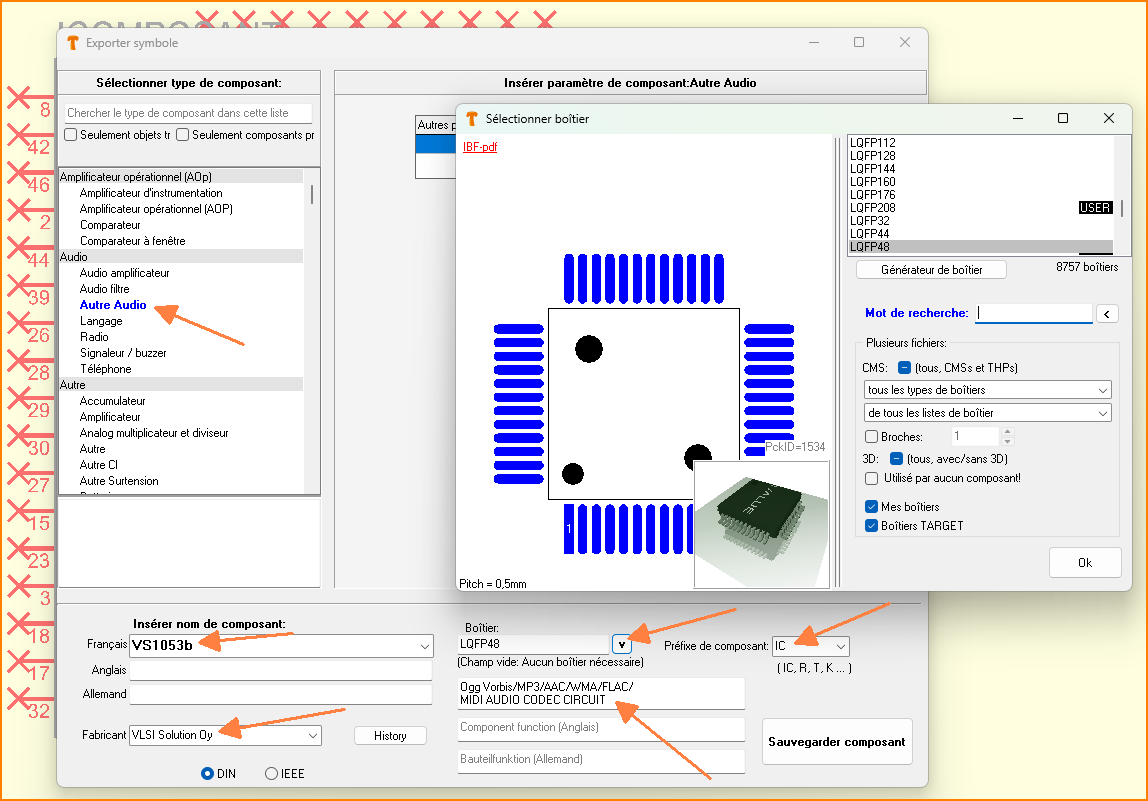Select the IEEE radio button
The image size is (1148, 801).
pyautogui.click(x=272, y=773)
